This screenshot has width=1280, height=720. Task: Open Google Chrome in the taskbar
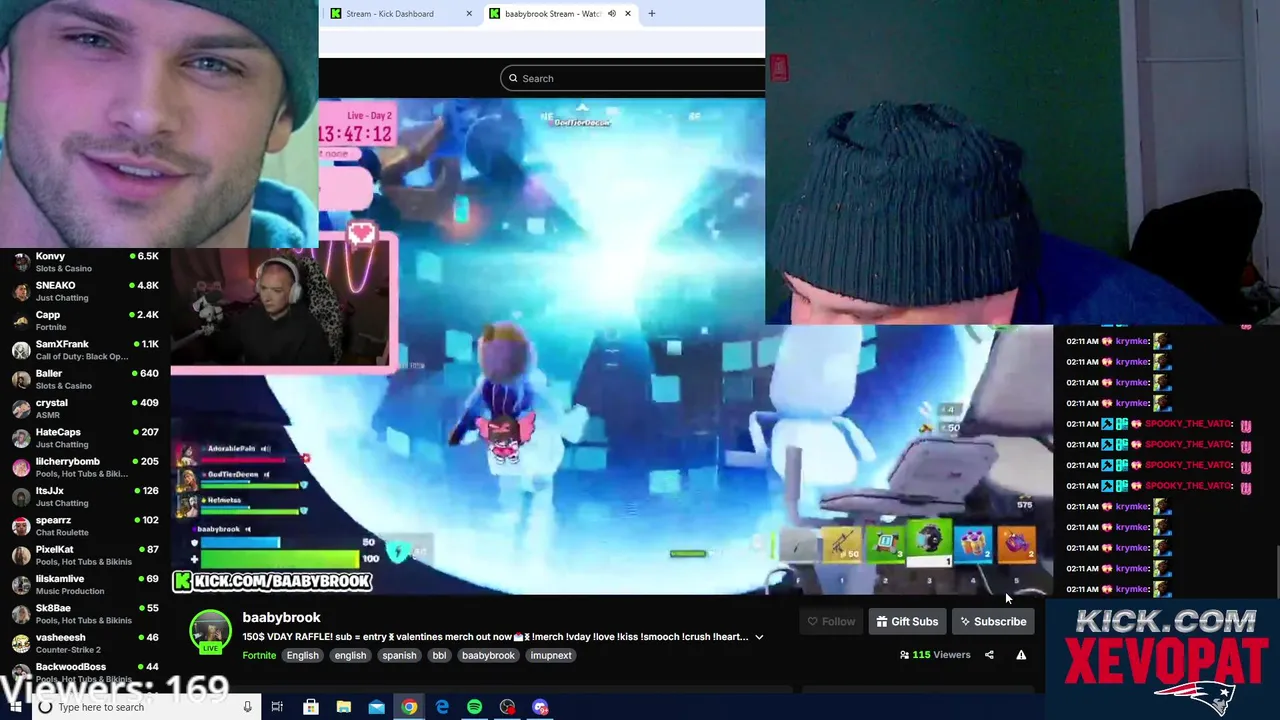click(409, 707)
